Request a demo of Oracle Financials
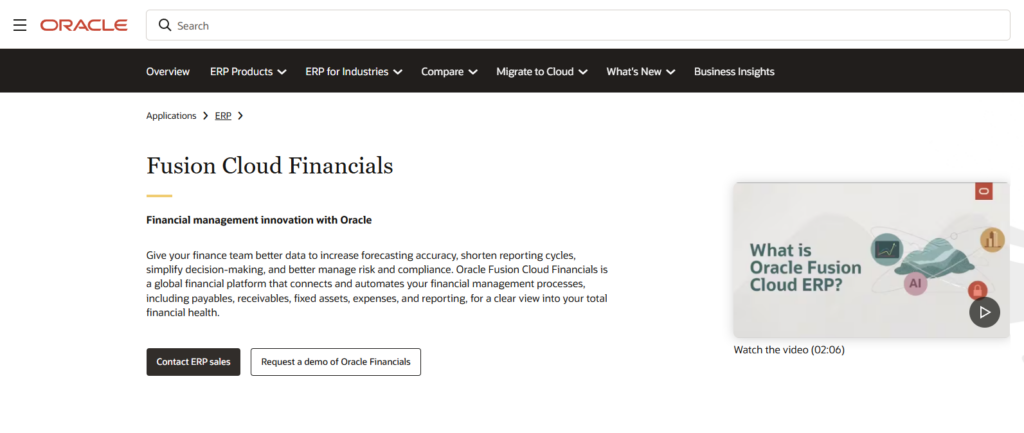Screen dimensions: 1024x433 click(x=336, y=362)
